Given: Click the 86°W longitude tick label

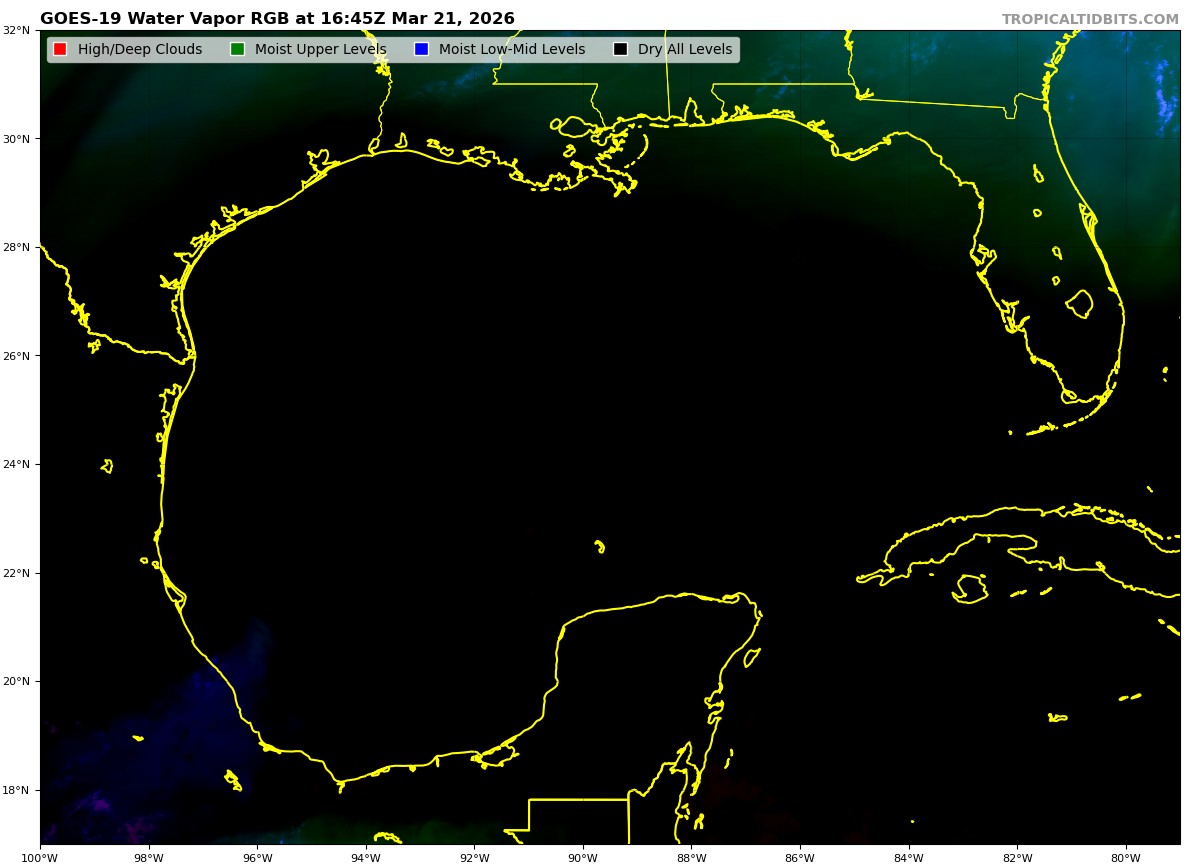Looking at the screenshot, I should click(x=800, y=857).
